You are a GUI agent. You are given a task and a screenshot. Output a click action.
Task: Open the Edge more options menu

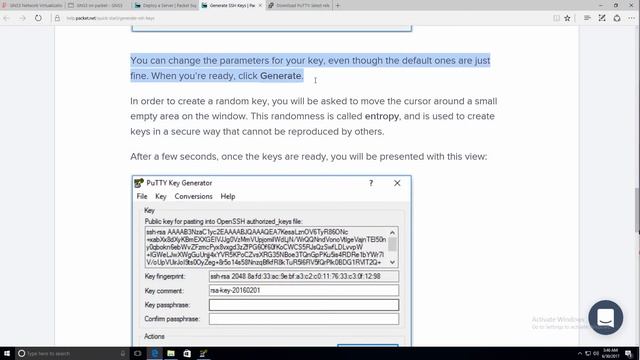631,18
